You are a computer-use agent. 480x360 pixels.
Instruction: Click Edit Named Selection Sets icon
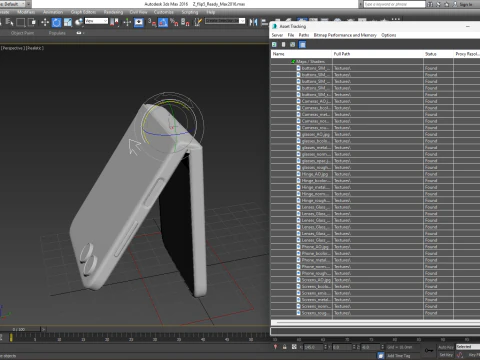tap(198, 22)
